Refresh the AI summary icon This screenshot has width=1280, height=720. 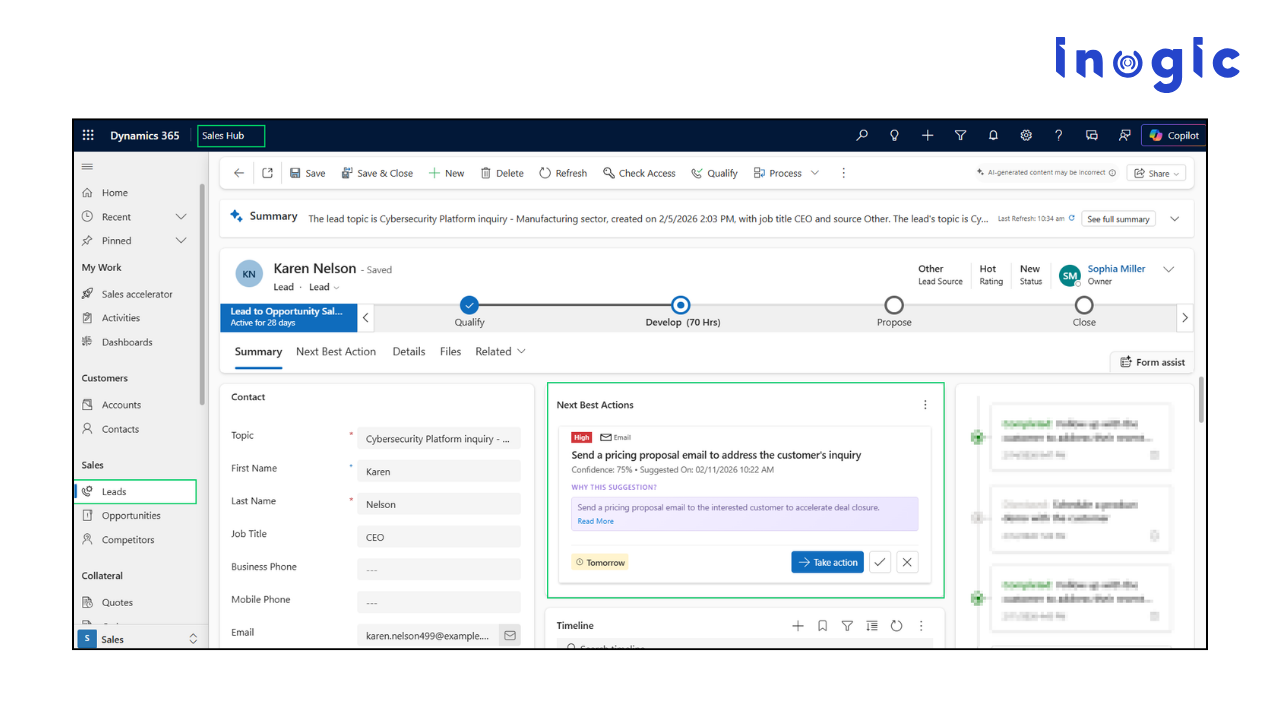[x=1072, y=218]
